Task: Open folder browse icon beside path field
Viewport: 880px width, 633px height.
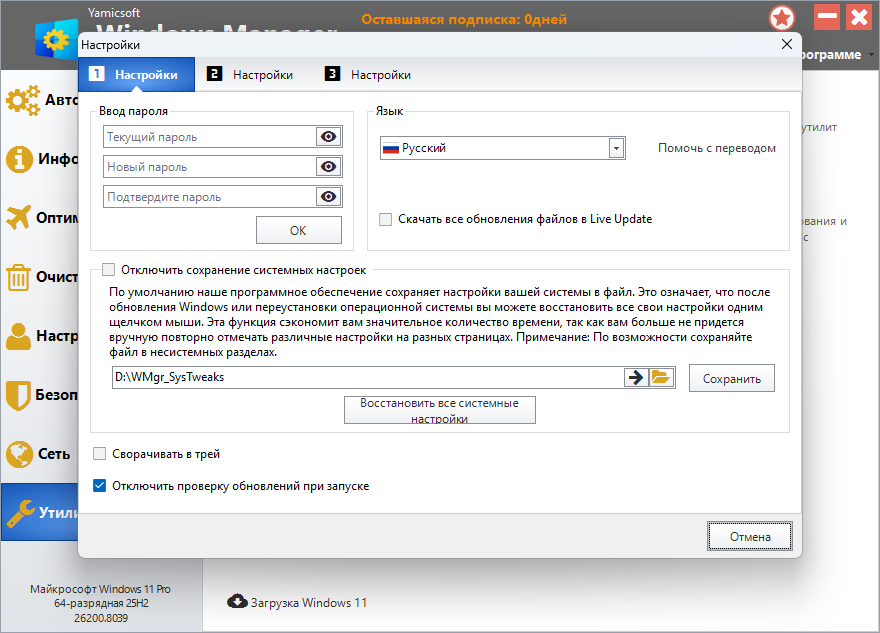Action: pyautogui.click(x=661, y=378)
